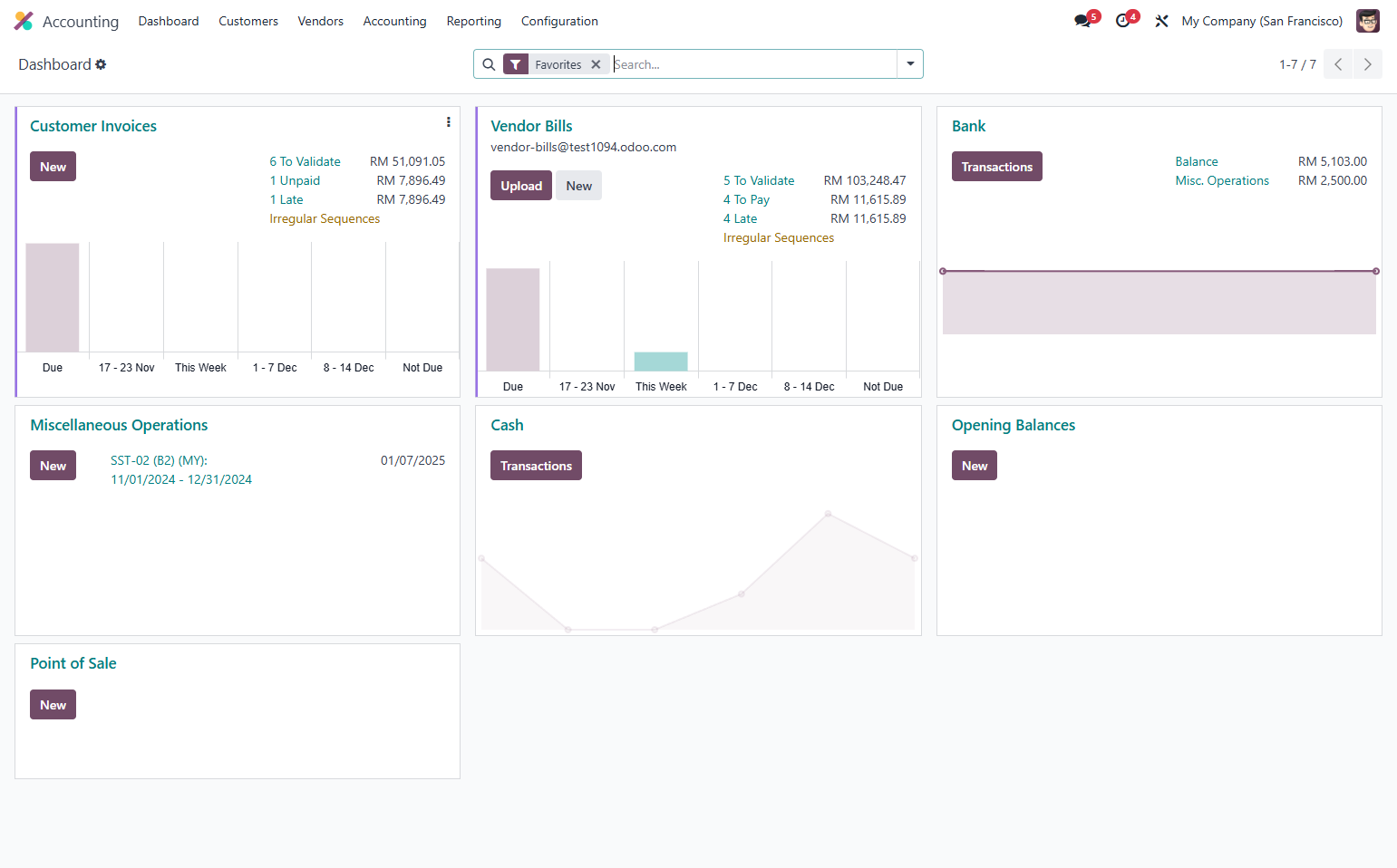Open Bank Transactions button
1397x868 pixels.
[997, 167]
